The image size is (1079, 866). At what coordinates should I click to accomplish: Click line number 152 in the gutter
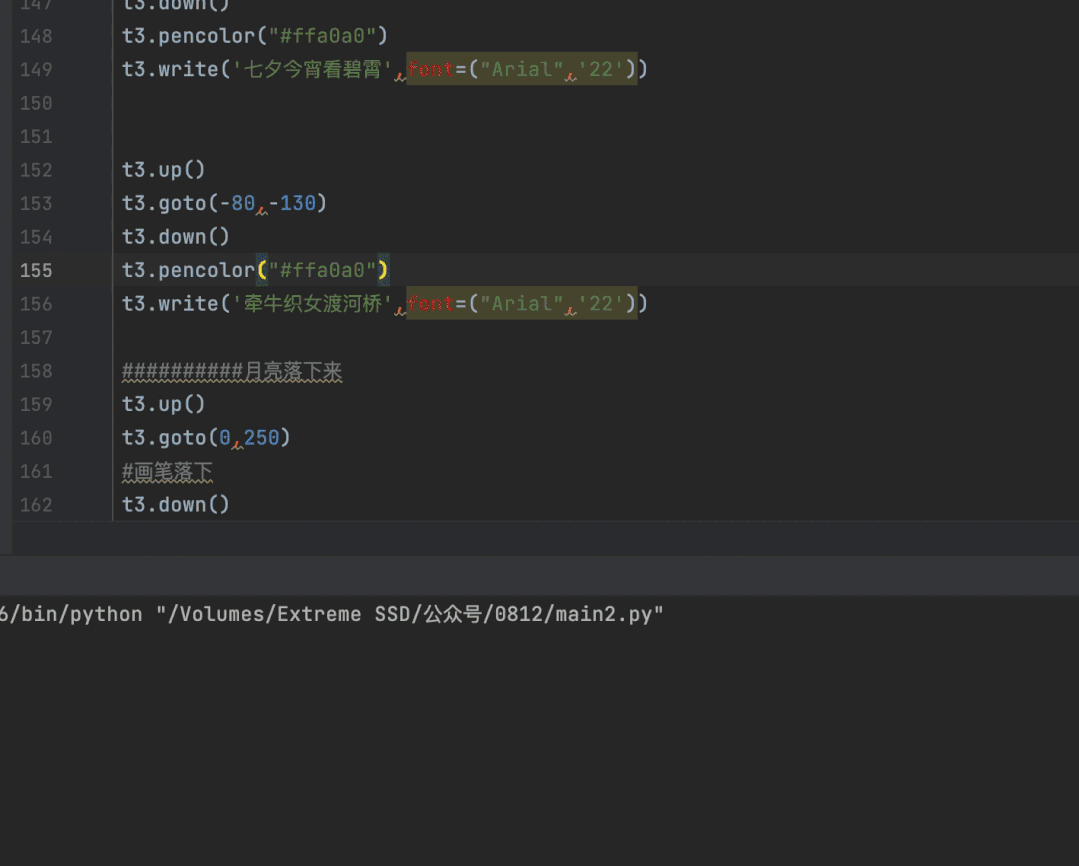tap(36, 170)
